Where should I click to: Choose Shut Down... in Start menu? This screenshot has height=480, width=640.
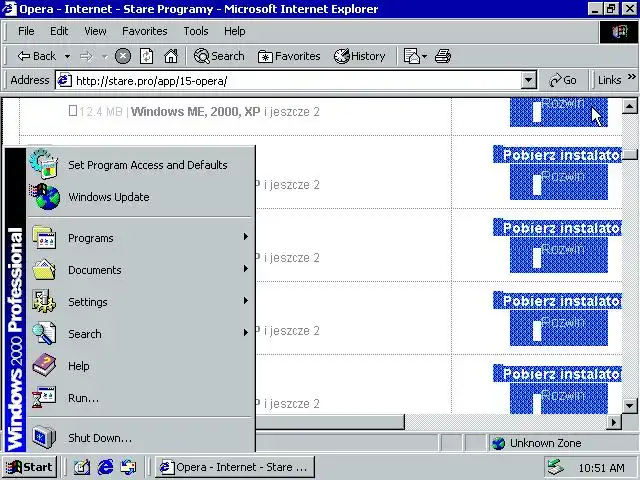click(139, 438)
